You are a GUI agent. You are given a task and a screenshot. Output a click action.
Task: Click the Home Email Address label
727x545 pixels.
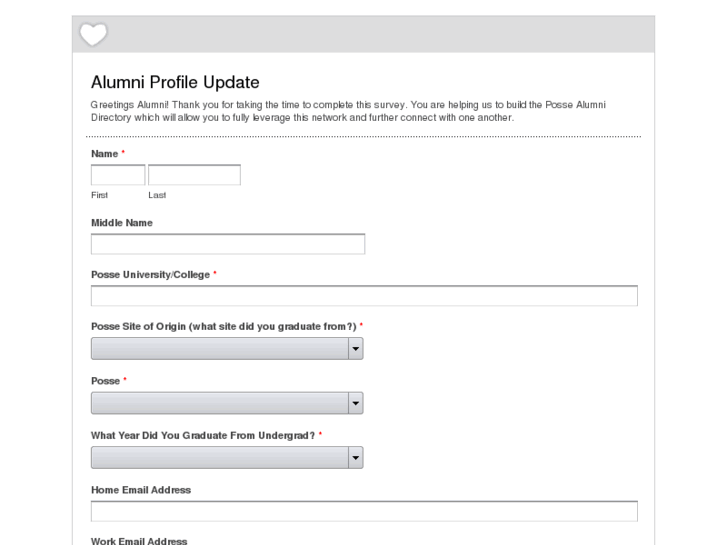tap(141, 490)
